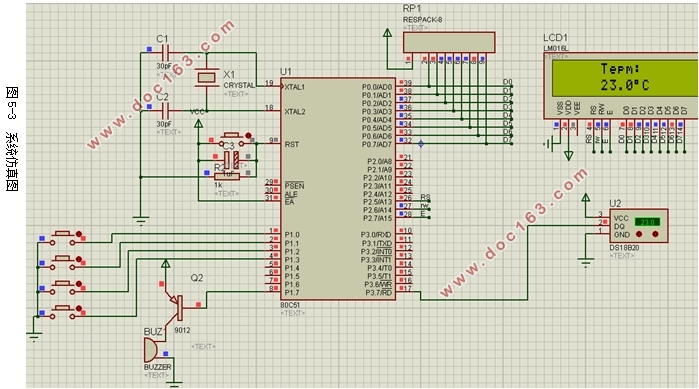Click the RS terminal label at P2.5

[425, 197]
